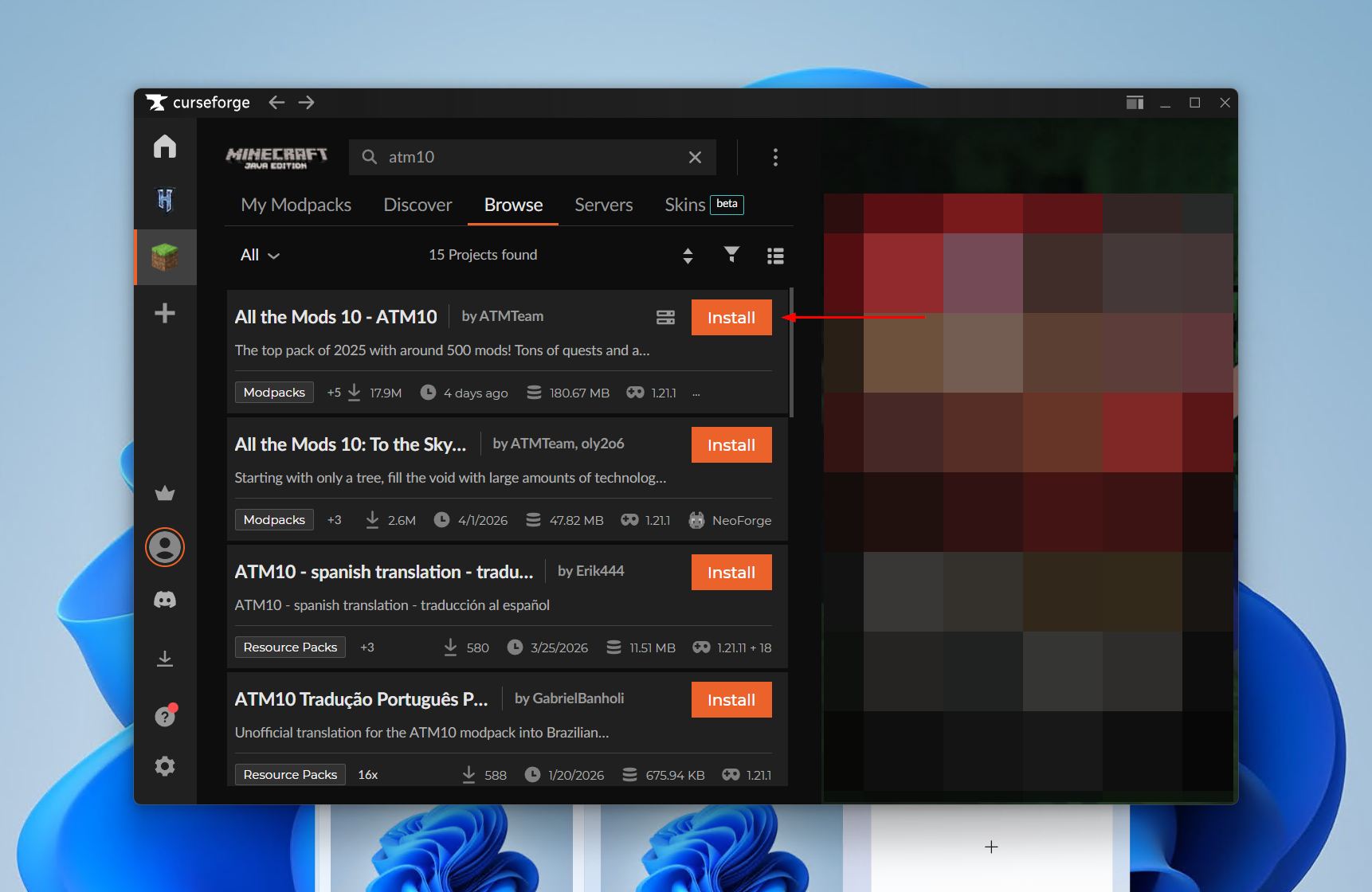Click the 180.67 MB size value

tap(579, 393)
